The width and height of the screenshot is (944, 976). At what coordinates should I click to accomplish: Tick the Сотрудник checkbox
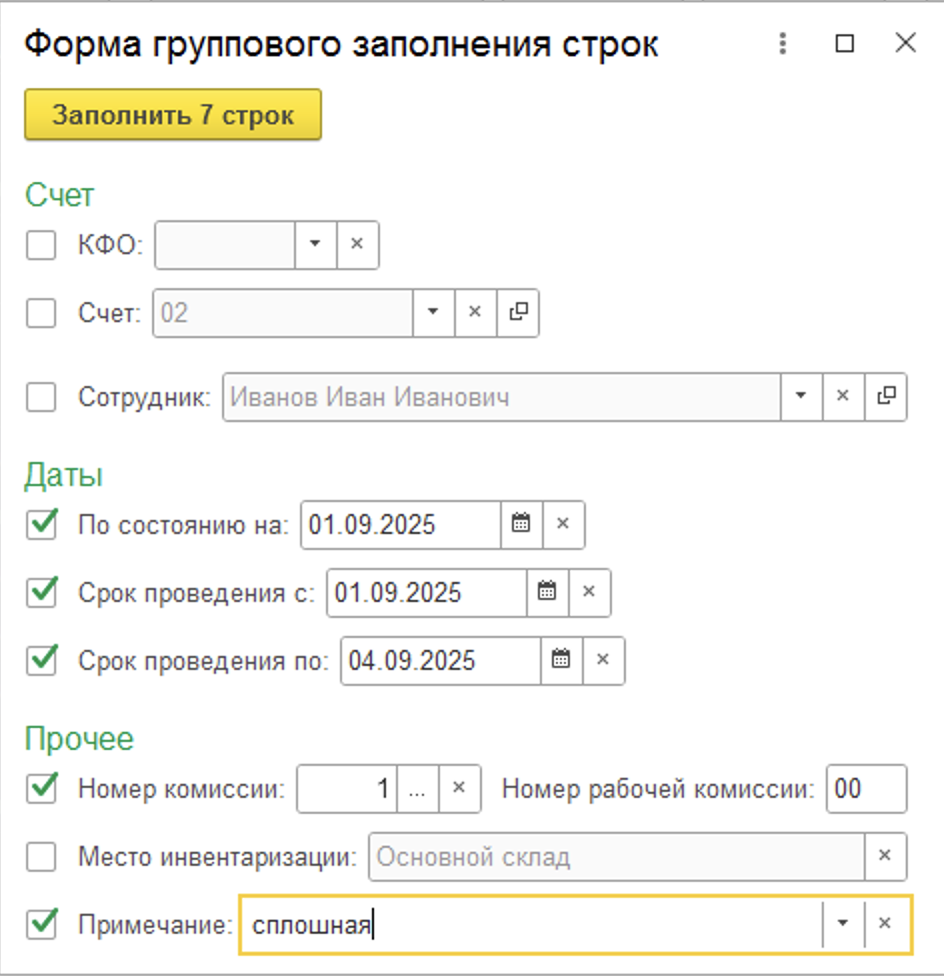pyautogui.click(x=41, y=397)
